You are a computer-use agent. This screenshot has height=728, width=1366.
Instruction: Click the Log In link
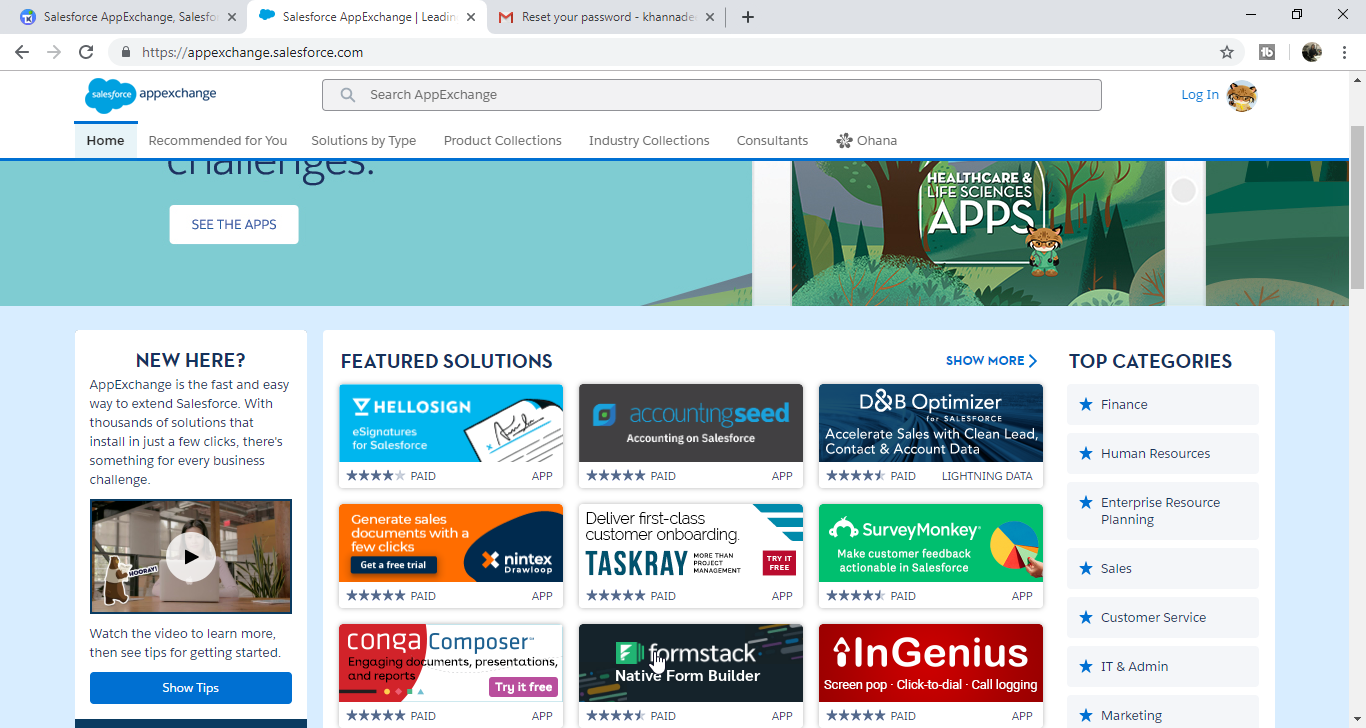click(x=1200, y=95)
